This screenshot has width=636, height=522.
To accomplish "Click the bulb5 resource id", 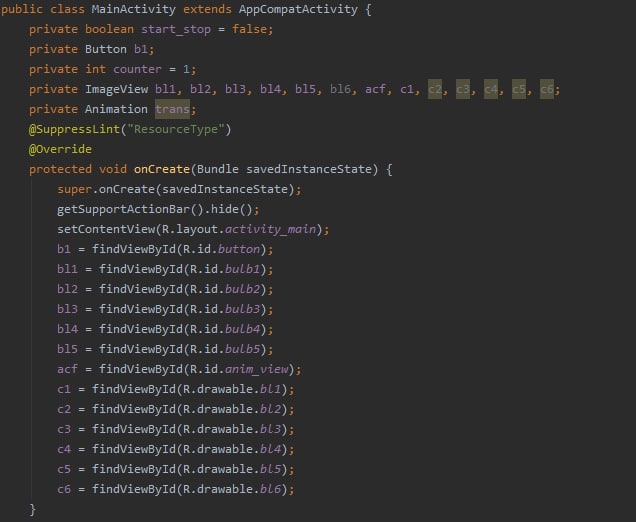I will click(x=242, y=349).
